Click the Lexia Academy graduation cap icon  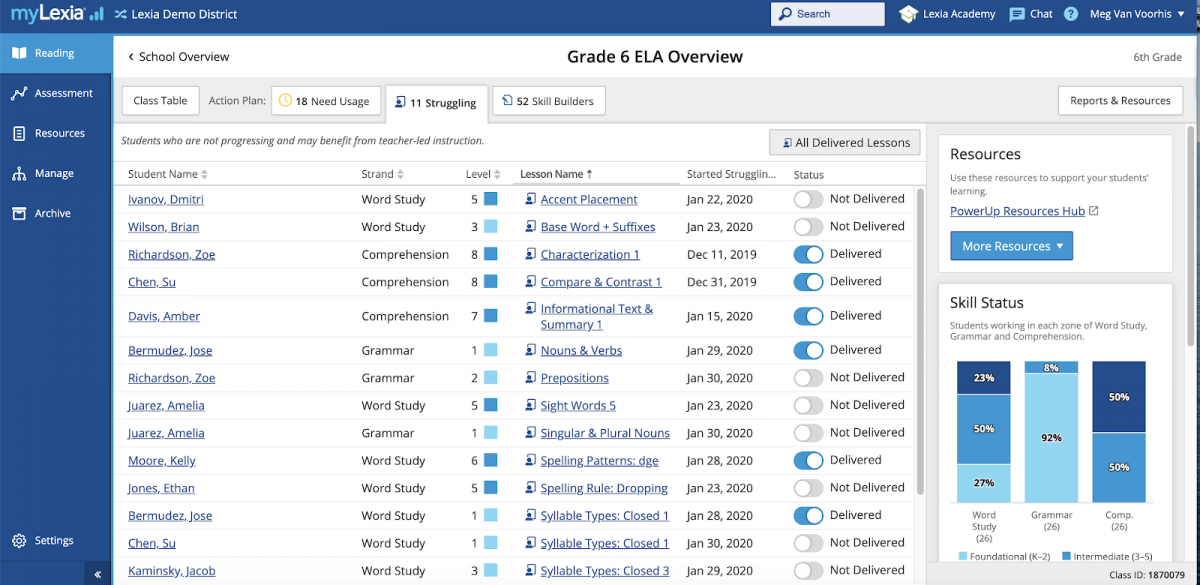click(908, 14)
